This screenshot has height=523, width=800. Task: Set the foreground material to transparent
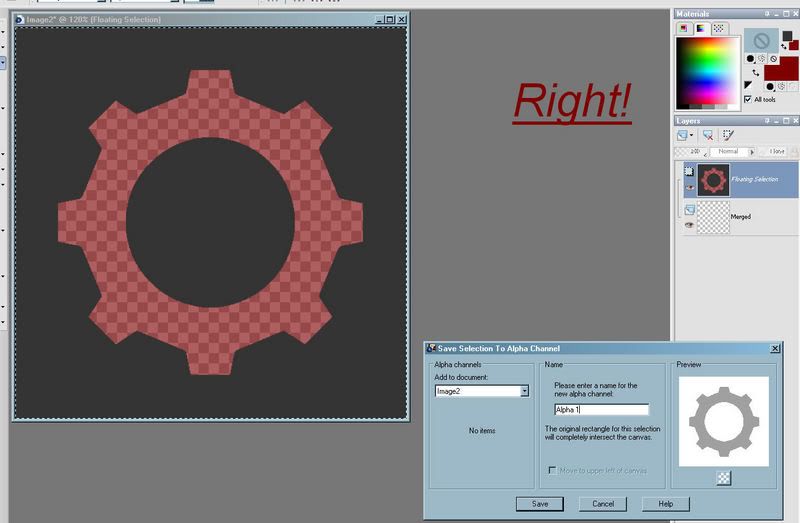click(773, 59)
